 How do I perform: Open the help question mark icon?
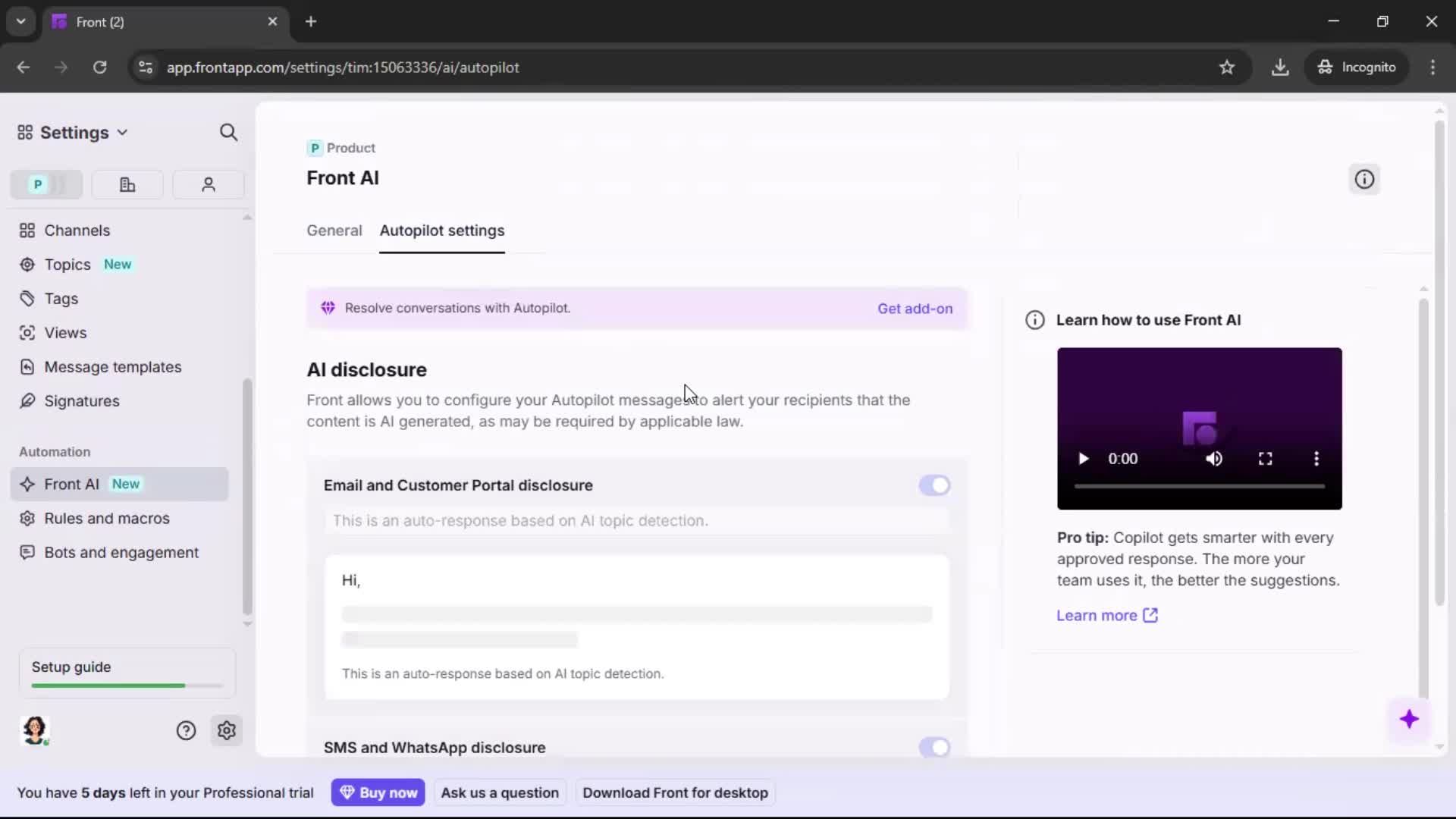[187, 730]
